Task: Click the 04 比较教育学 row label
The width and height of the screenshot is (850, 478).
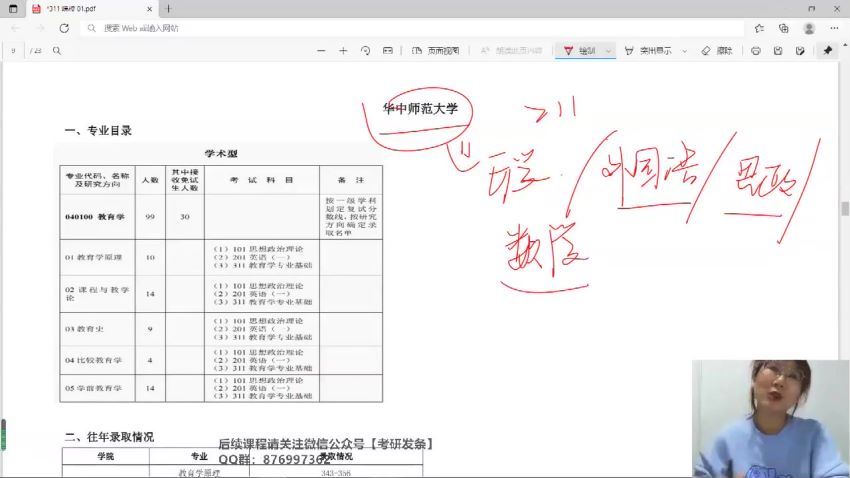Action: (93, 360)
